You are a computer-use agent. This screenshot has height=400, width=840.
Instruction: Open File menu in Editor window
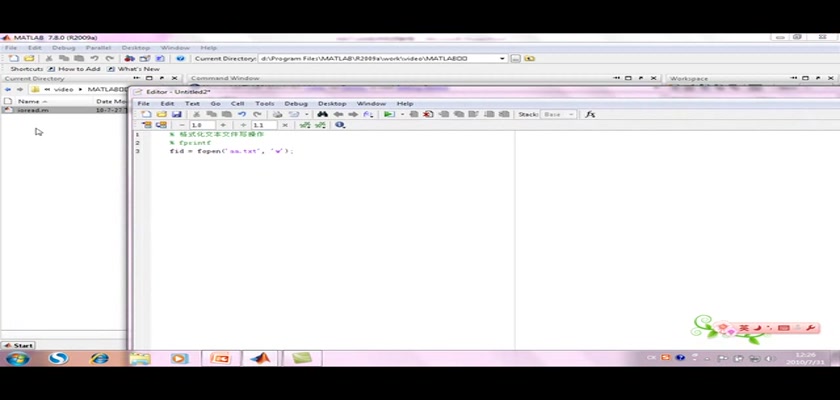144,103
